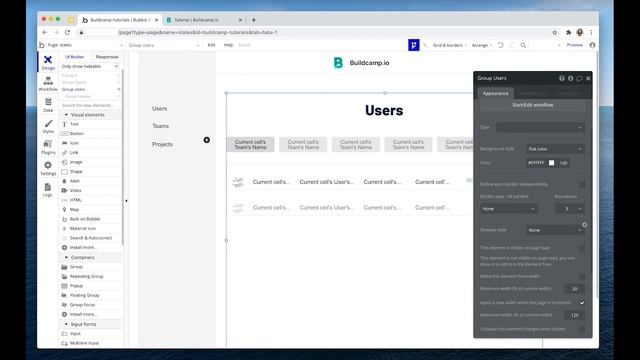This screenshot has height=360, width=640.
Task: Open the Shadow style None dropdown
Action: coord(555,230)
